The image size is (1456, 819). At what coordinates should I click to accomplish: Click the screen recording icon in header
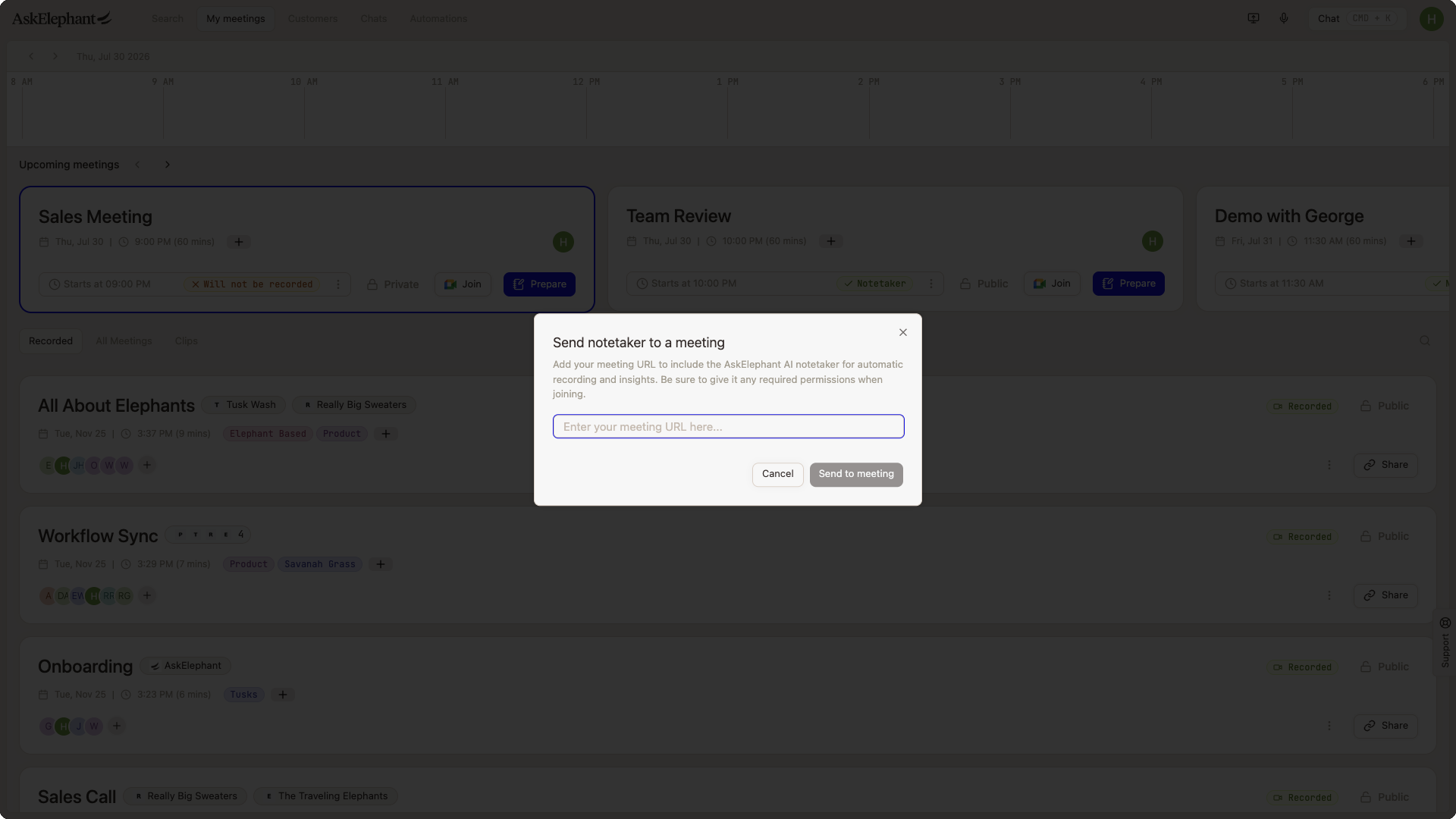(1253, 18)
